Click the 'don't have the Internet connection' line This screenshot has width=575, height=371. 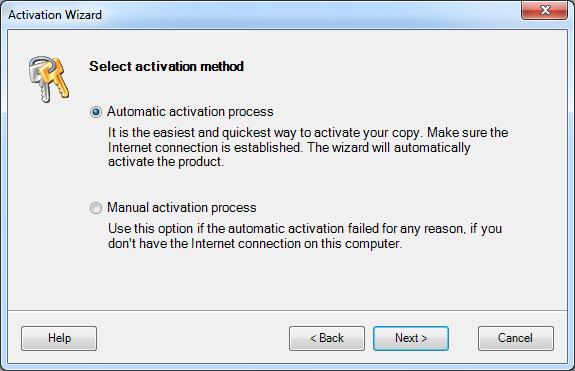(255, 243)
